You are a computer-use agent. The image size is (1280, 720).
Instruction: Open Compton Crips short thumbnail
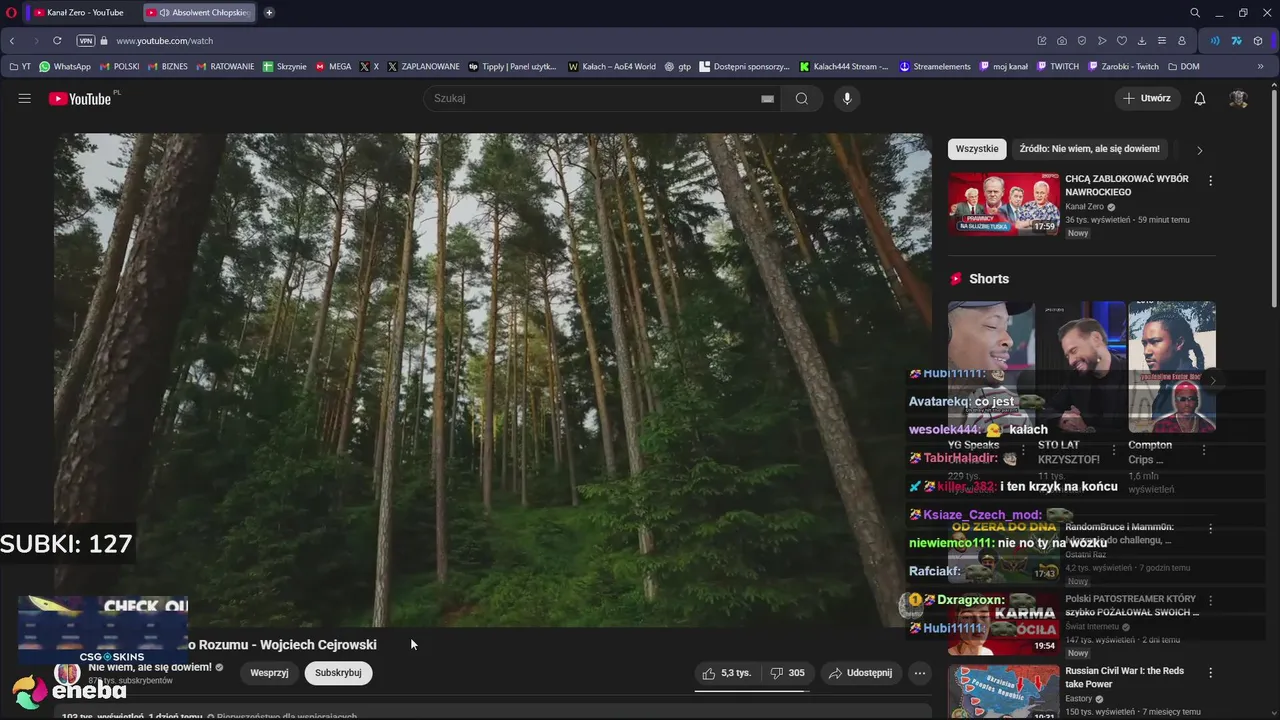[x=1172, y=367]
